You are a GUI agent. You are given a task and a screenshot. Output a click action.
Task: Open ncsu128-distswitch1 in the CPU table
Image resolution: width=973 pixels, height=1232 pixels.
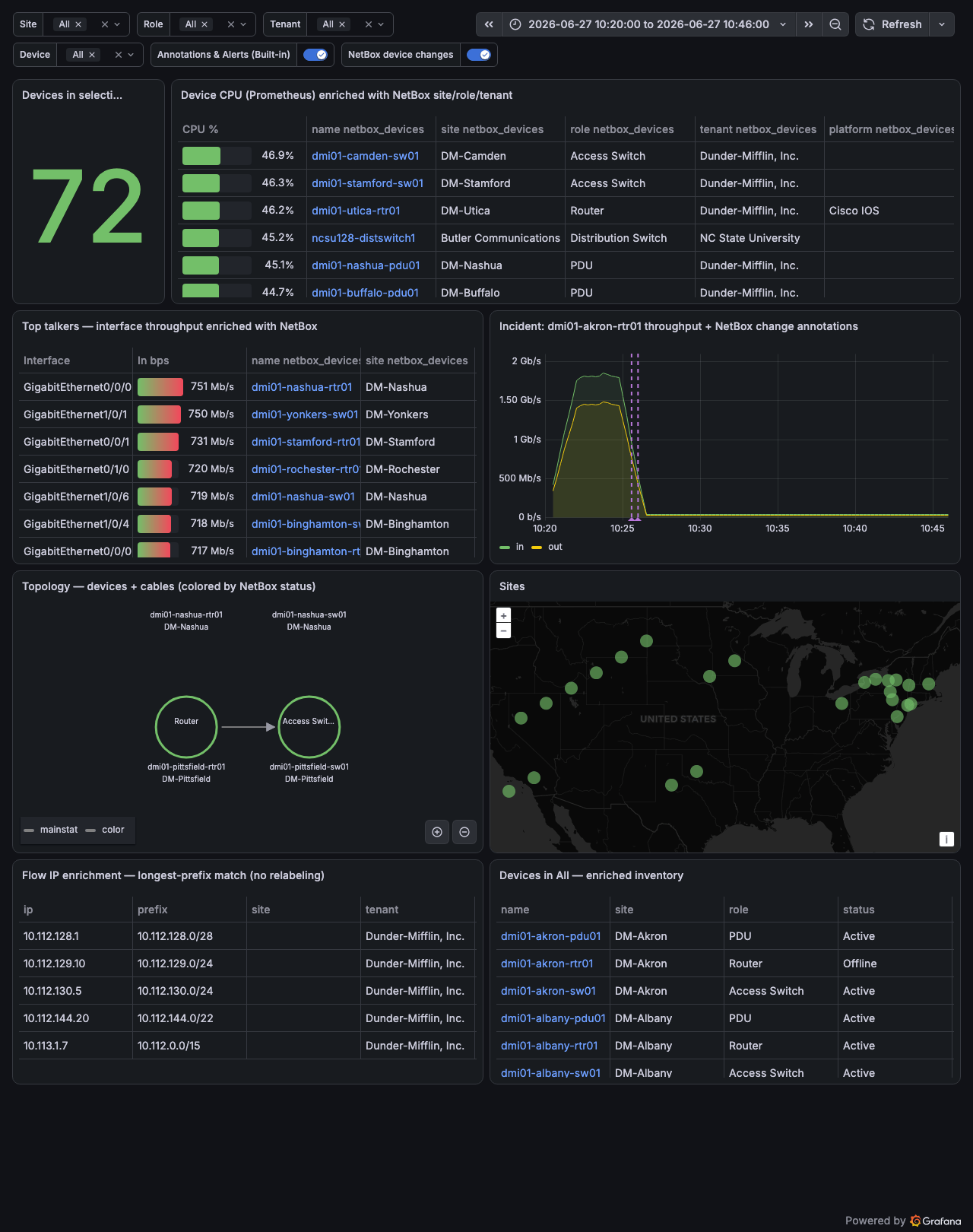pos(363,238)
